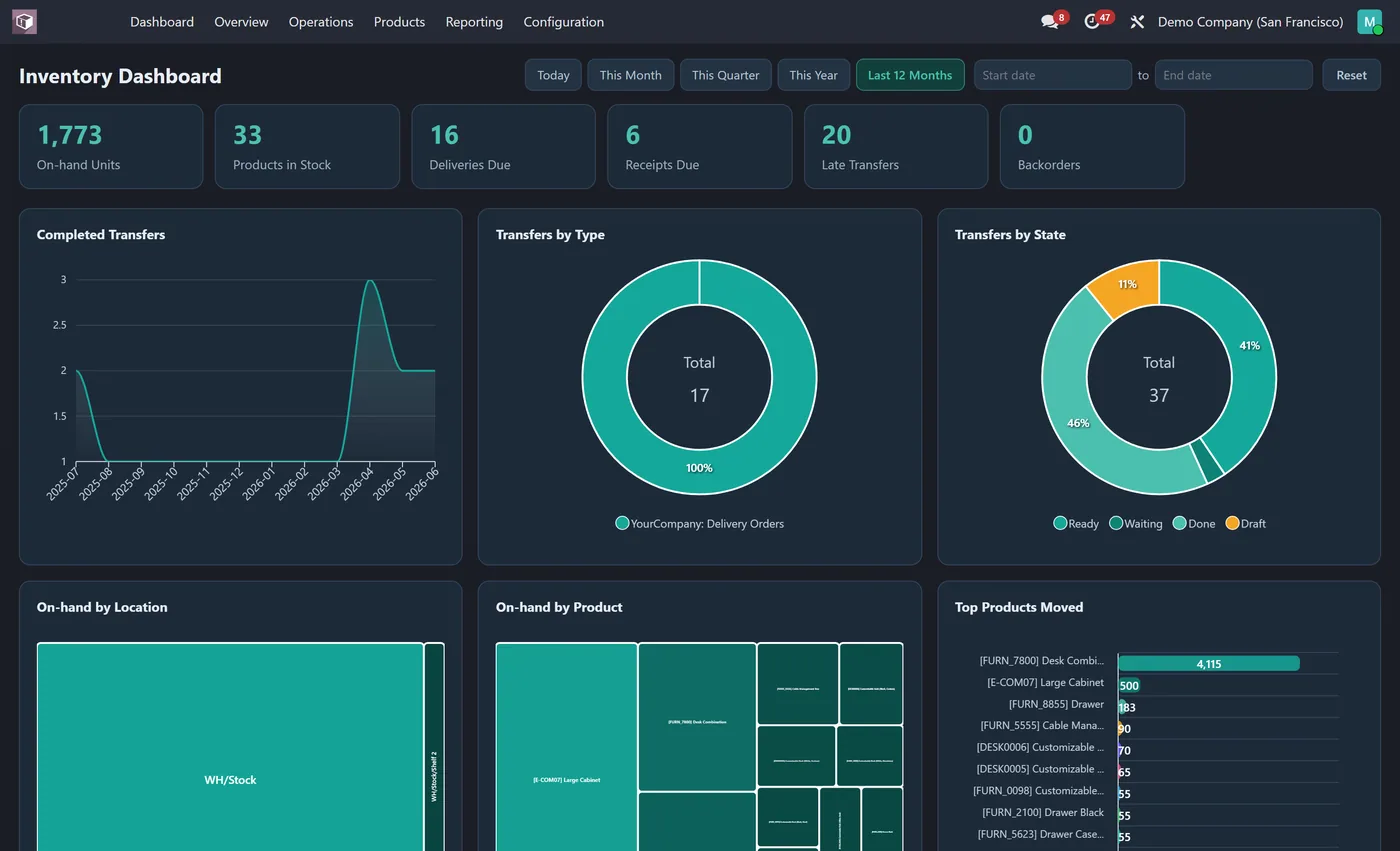1400x851 pixels.
Task: Click the [FURN_8855] Drawer row label
Action: [1056, 704]
